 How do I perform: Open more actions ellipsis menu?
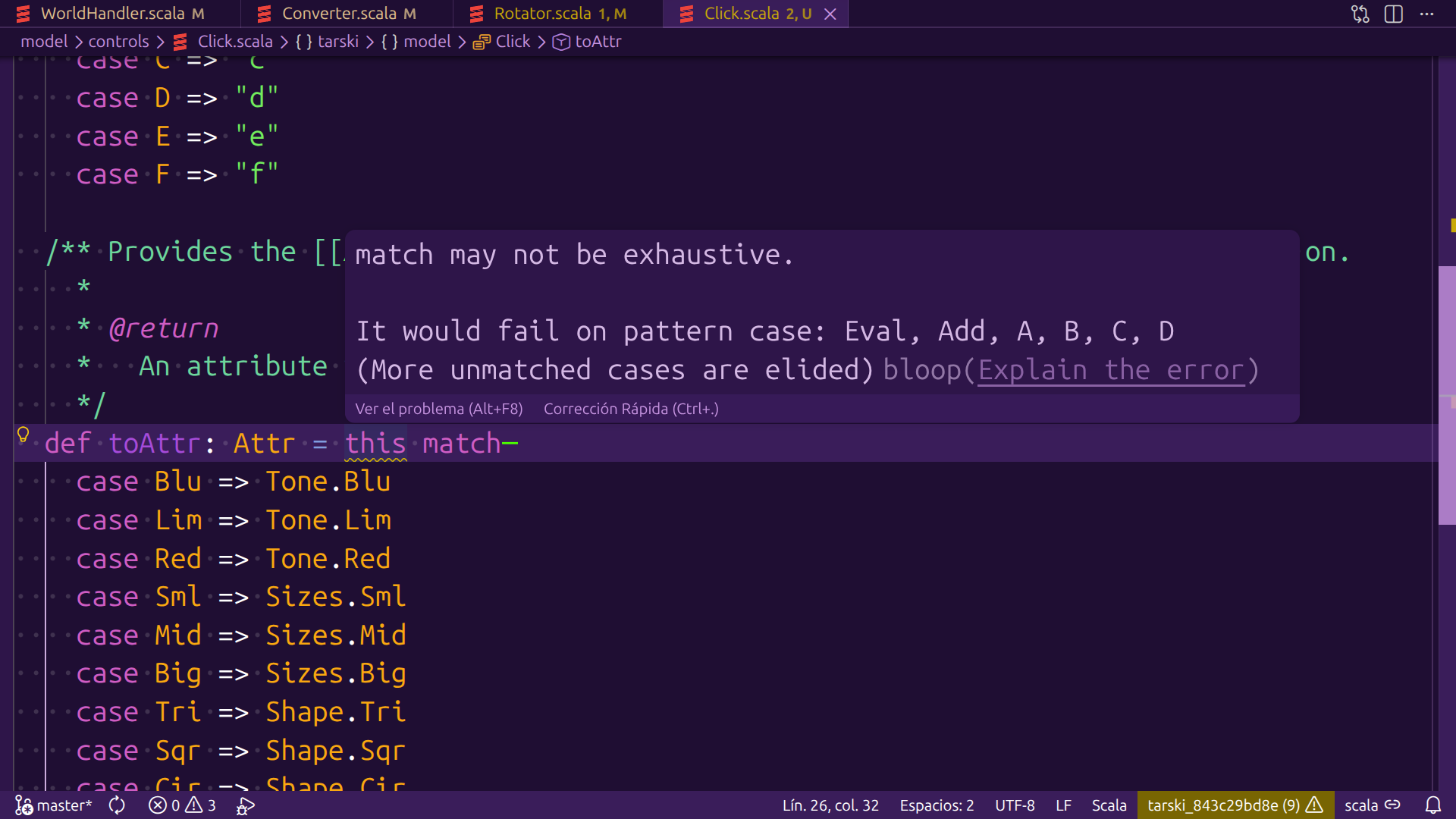[1426, 14]
